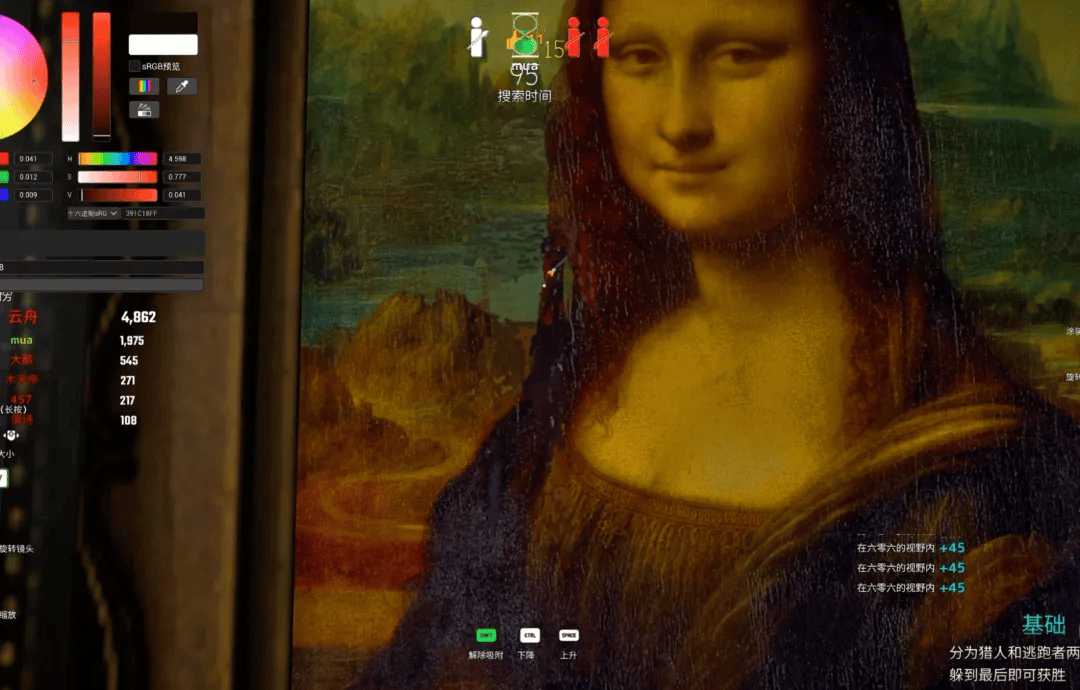Screen dimensions: 1080x690
Task: Adjust the V value gradient slider
Action: 118,195
